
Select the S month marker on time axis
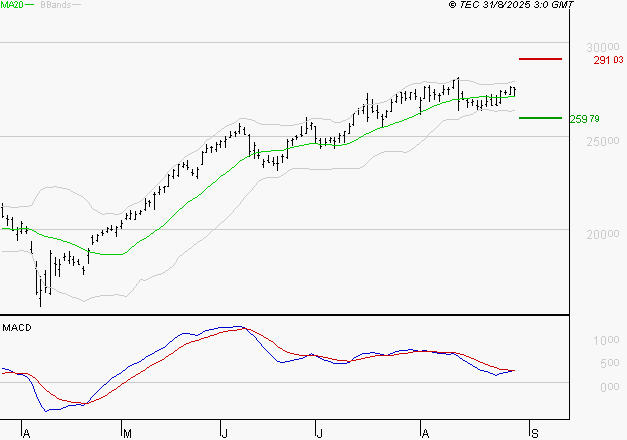(535, 433)
